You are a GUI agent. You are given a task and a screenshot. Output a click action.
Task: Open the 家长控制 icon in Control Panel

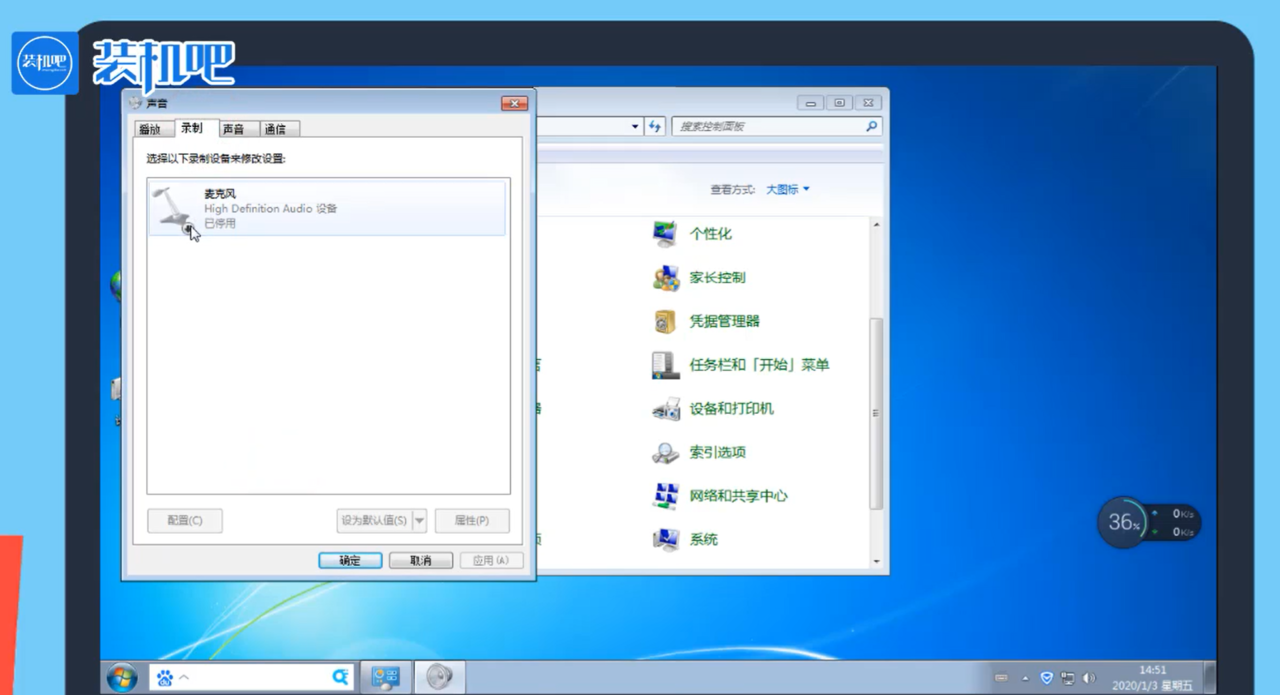(665, 277)
